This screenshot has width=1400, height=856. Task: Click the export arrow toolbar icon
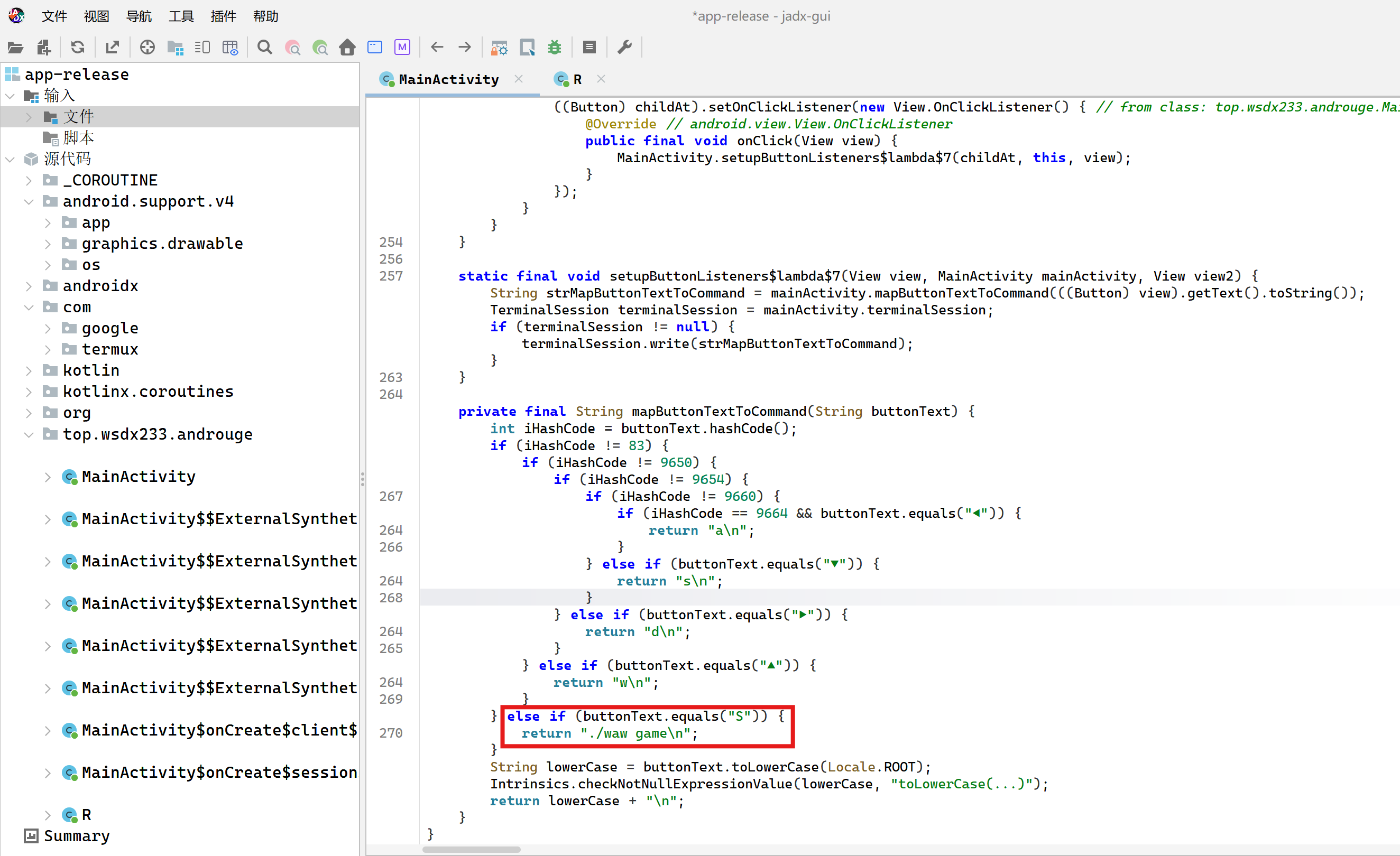[x=113, y=47]
